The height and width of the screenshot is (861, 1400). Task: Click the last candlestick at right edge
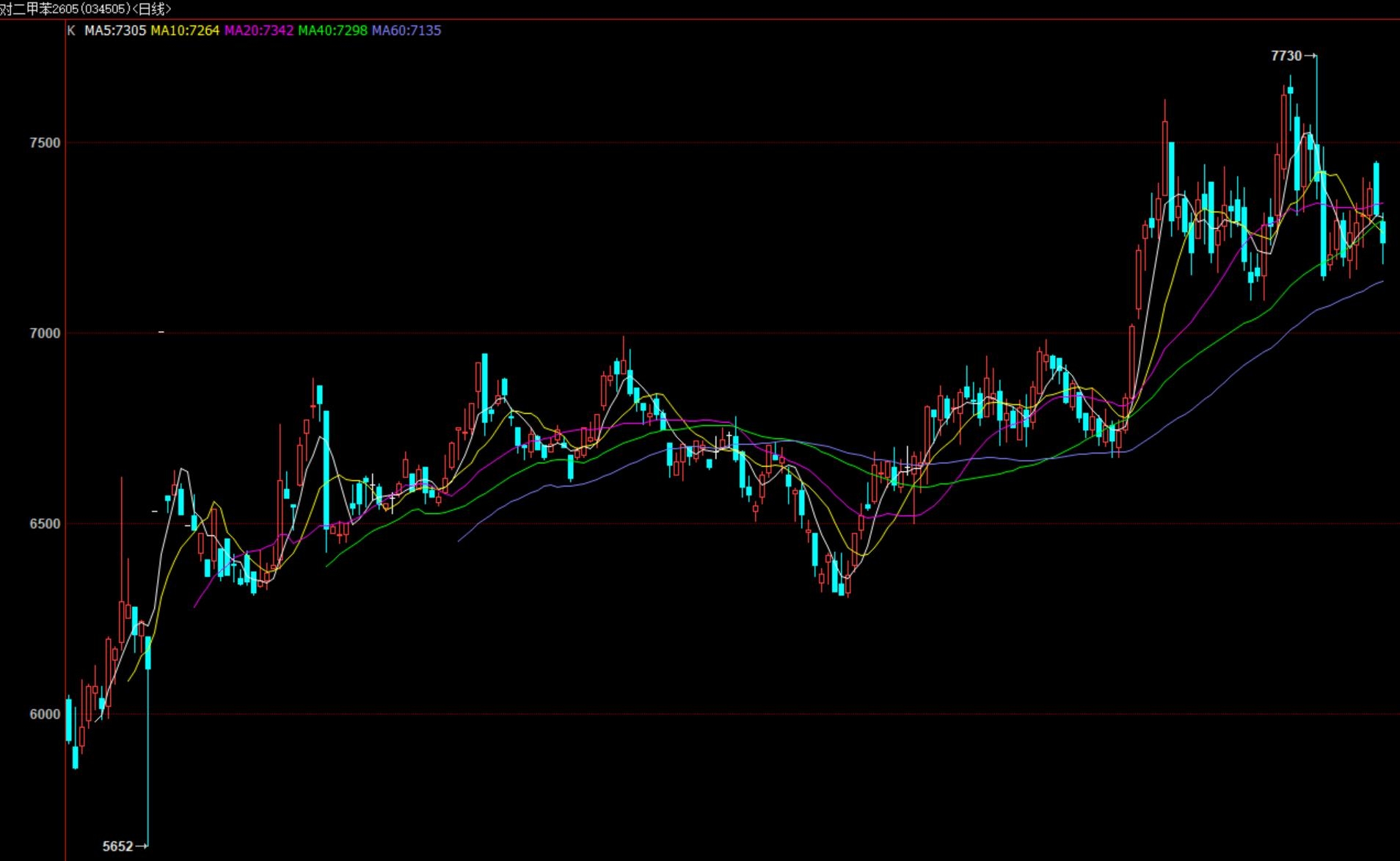(x=1383, y=233)
